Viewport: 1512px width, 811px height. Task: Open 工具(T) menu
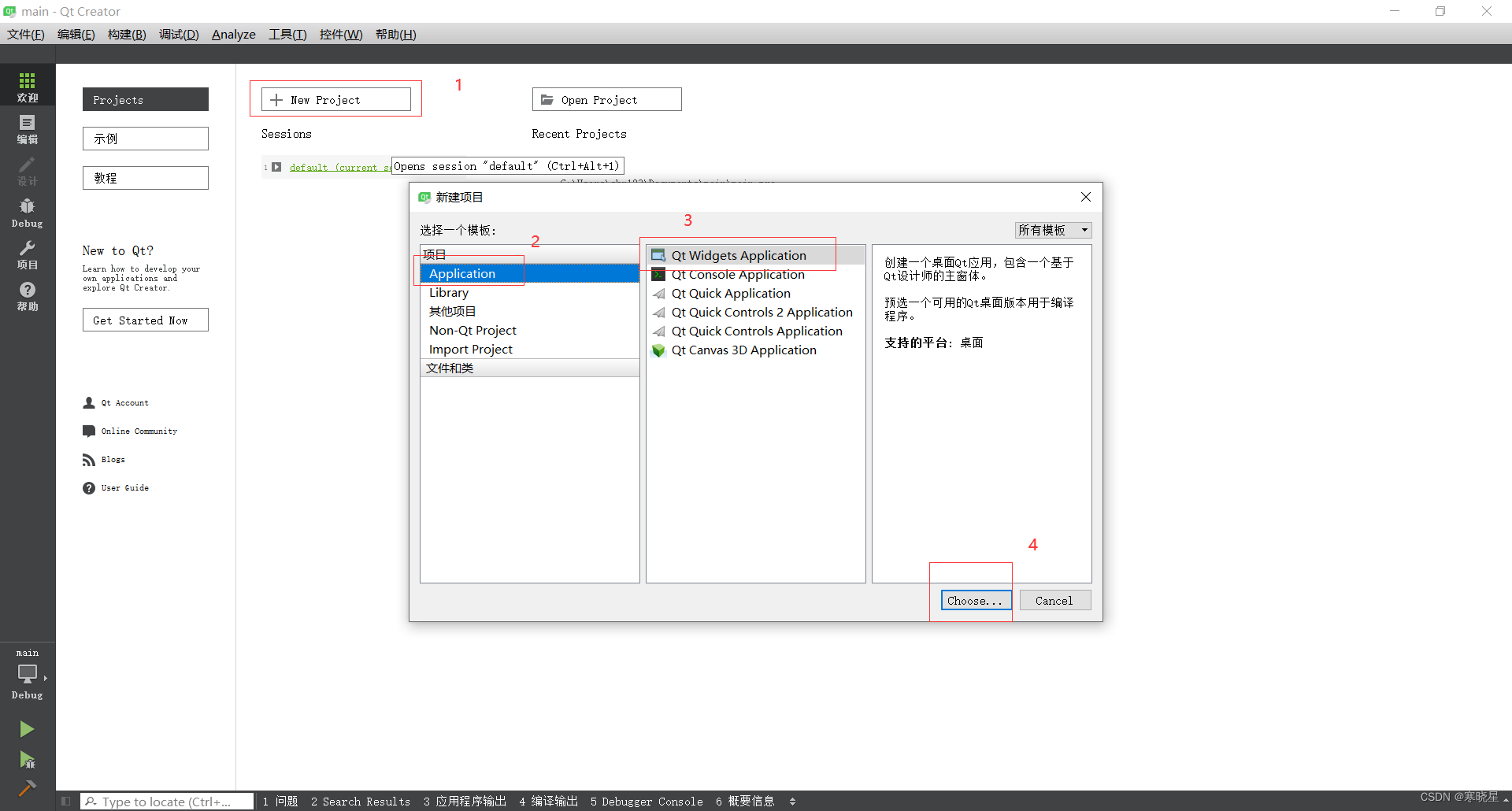click(287, 34)
